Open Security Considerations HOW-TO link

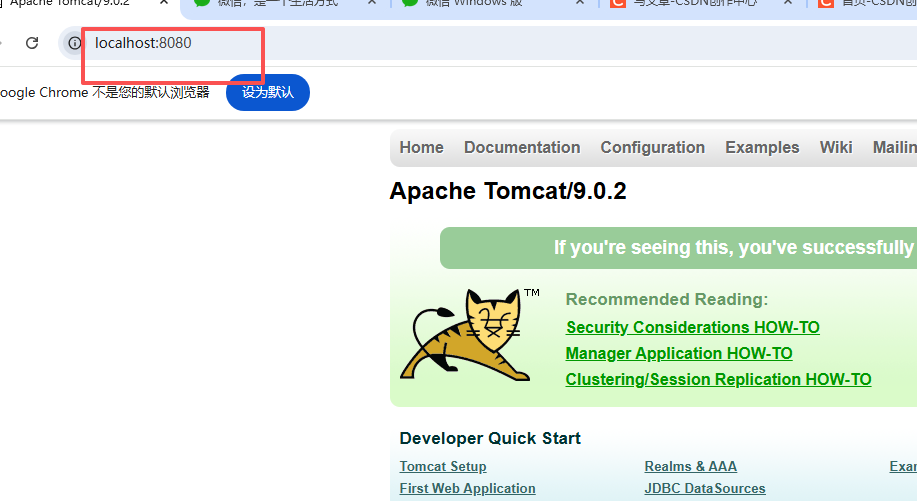pyautogui.click(x=692, y=327)
